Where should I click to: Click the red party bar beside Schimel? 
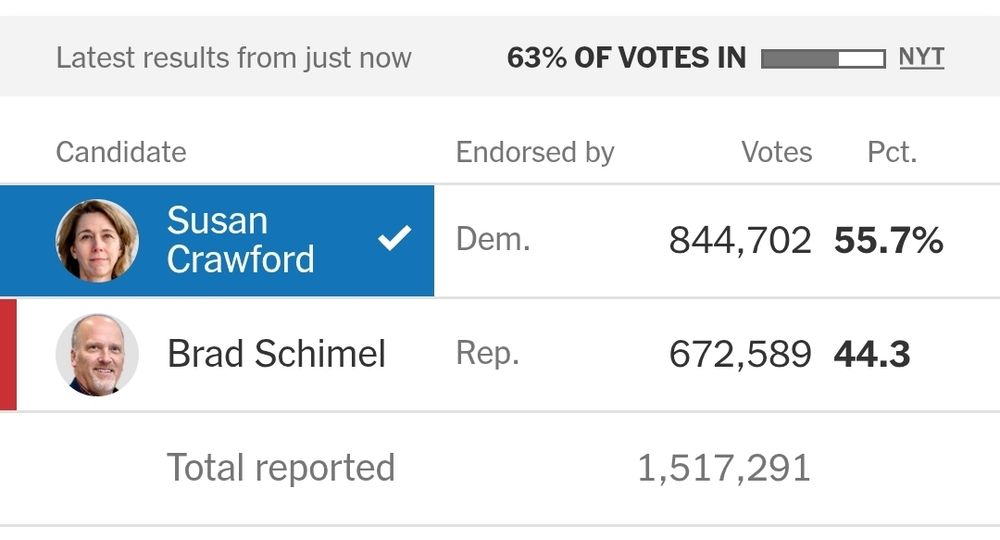click(x=8, y=354)
